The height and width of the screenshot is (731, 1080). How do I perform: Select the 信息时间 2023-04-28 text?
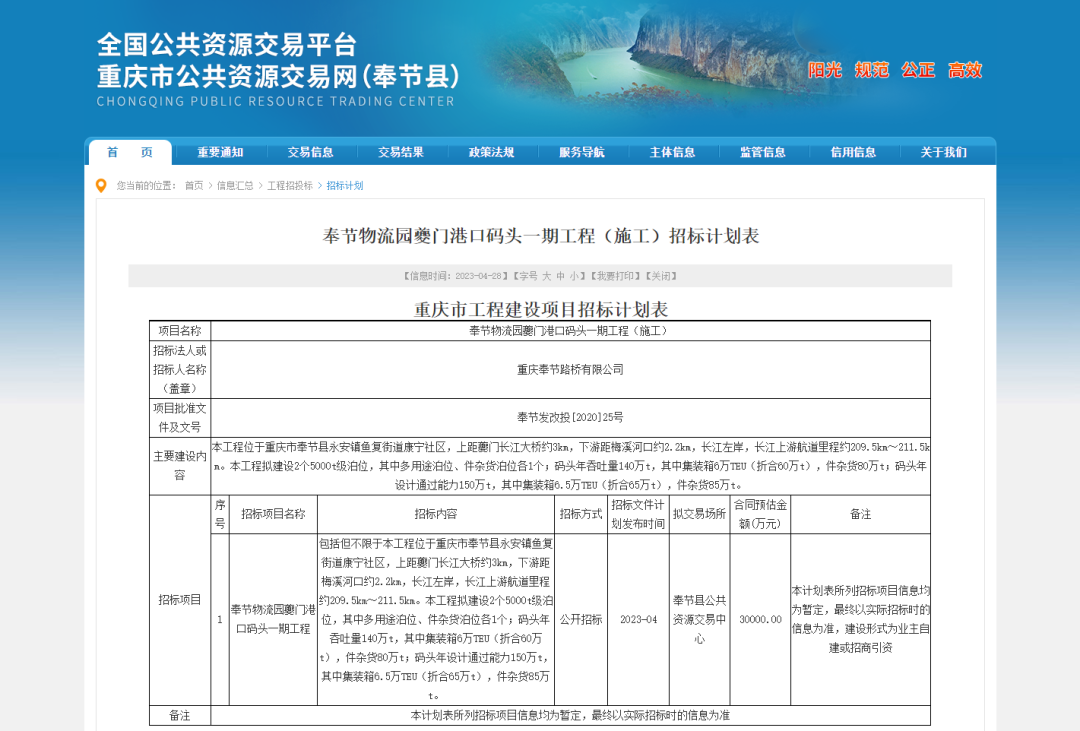click(456, 276)
